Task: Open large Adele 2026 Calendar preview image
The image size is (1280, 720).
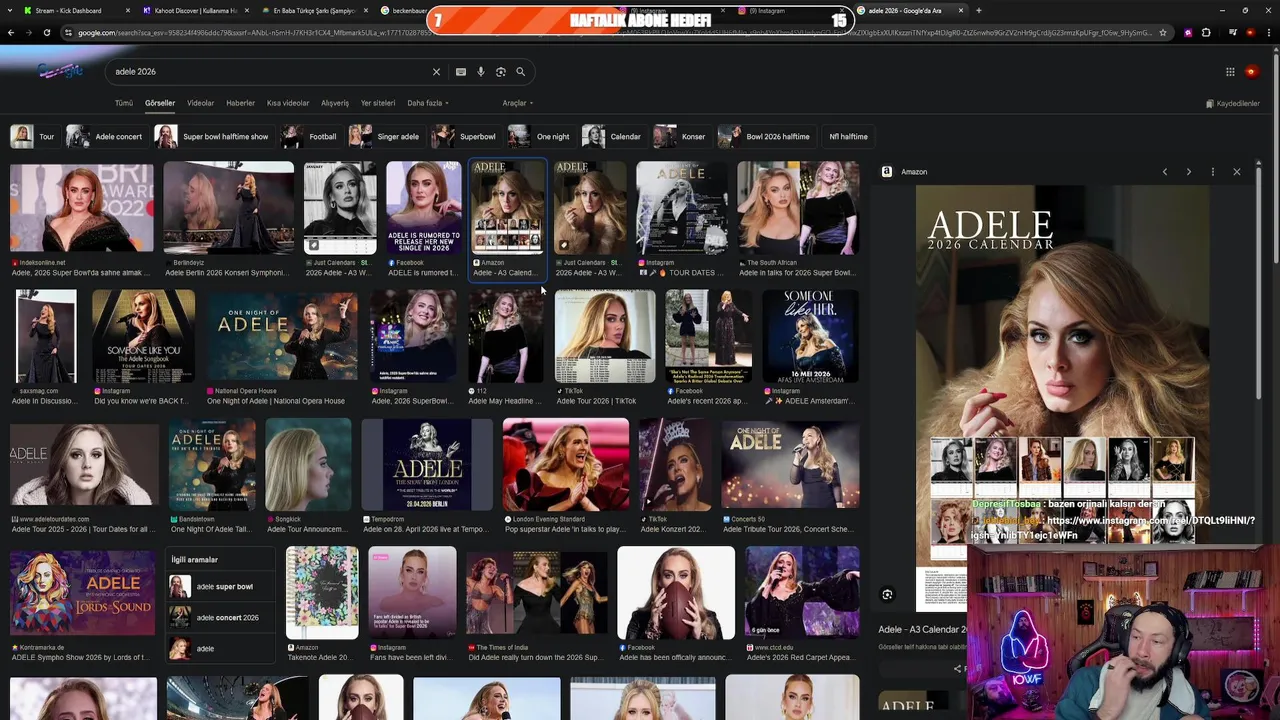Action: tap(1062, 397)
